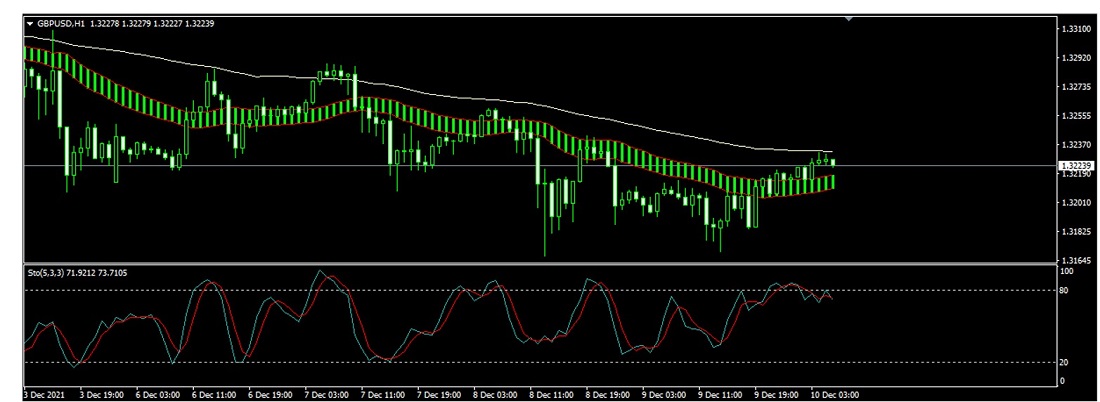The width and height of the screenshot is (1100, 402).
Task: Click the 10 Dec 03:00 time label
Action: pyautogui.click(x=835, y=394)
